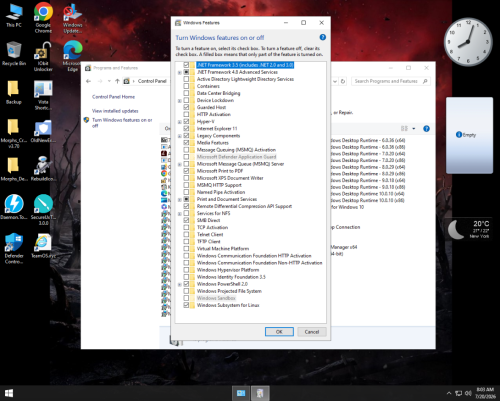Expand Microsoft Message Queue (MSMQ) Server node
Viewport: 500px width, 401px height.
[180, 164]
